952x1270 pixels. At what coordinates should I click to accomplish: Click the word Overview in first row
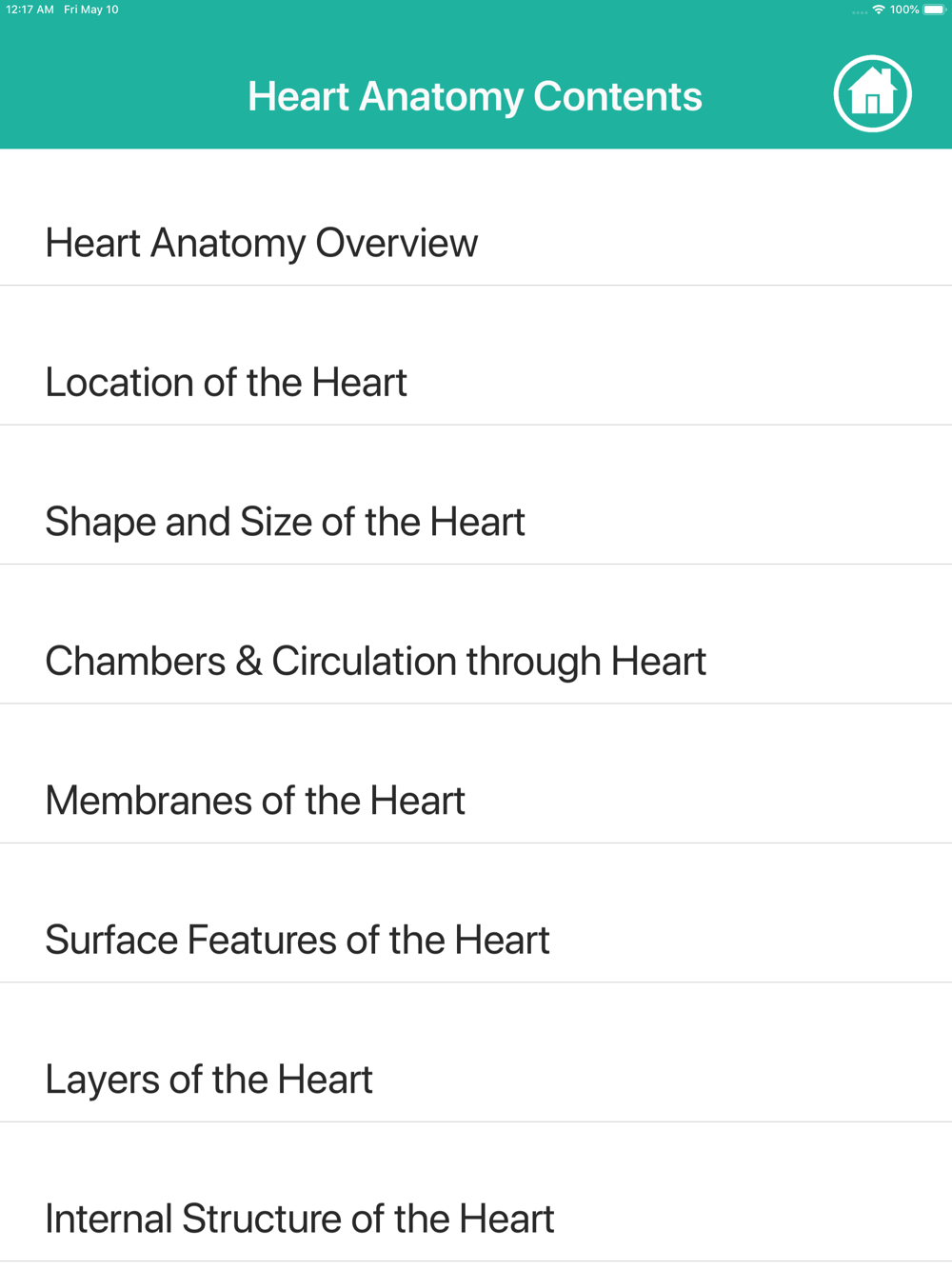397,243
